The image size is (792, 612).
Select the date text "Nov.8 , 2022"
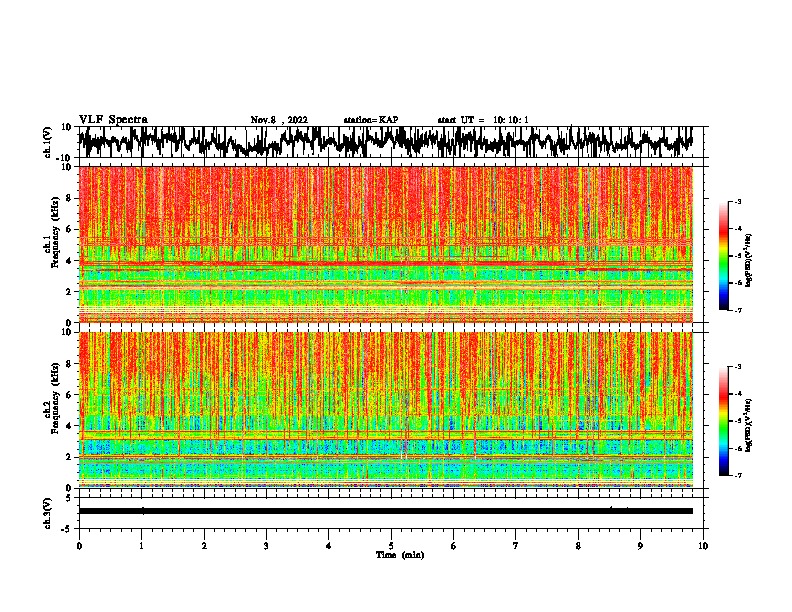(279, 120)
